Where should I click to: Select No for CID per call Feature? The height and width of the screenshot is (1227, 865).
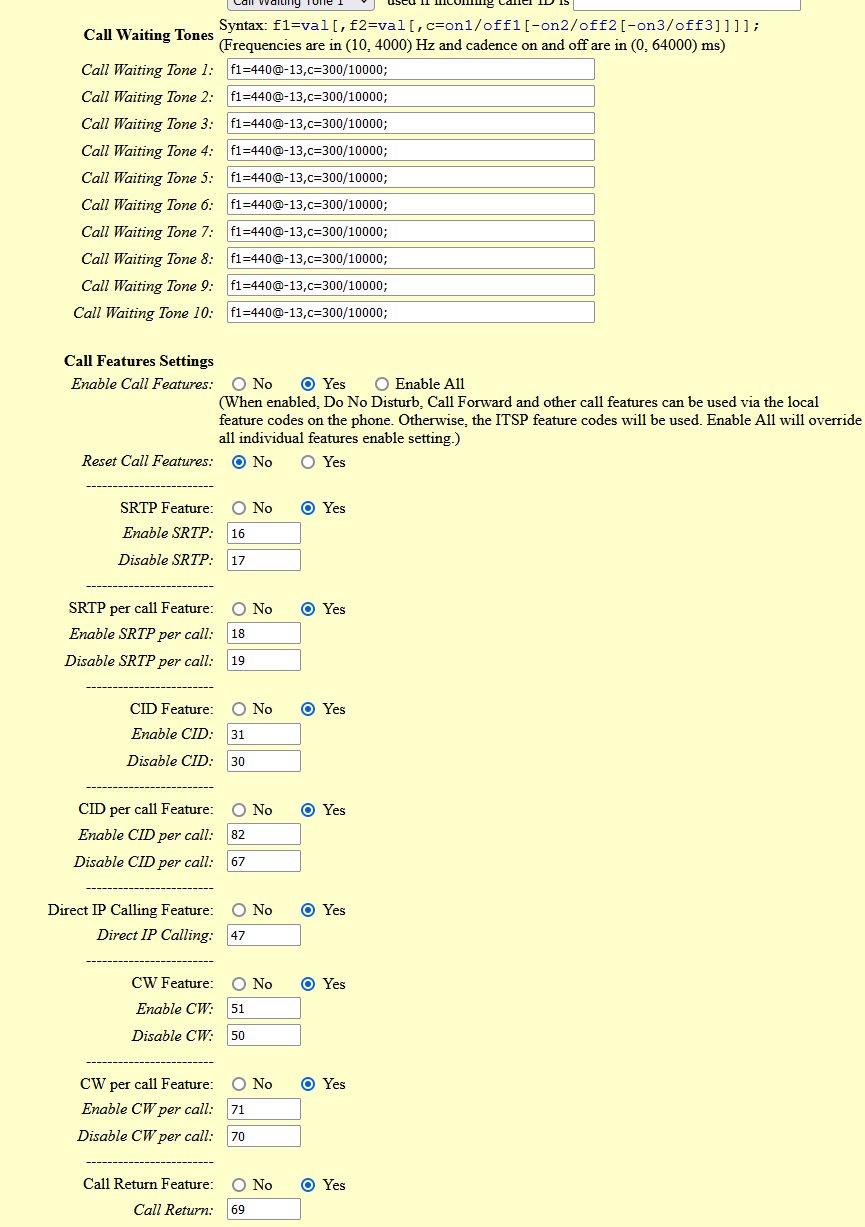click(239, 810)
